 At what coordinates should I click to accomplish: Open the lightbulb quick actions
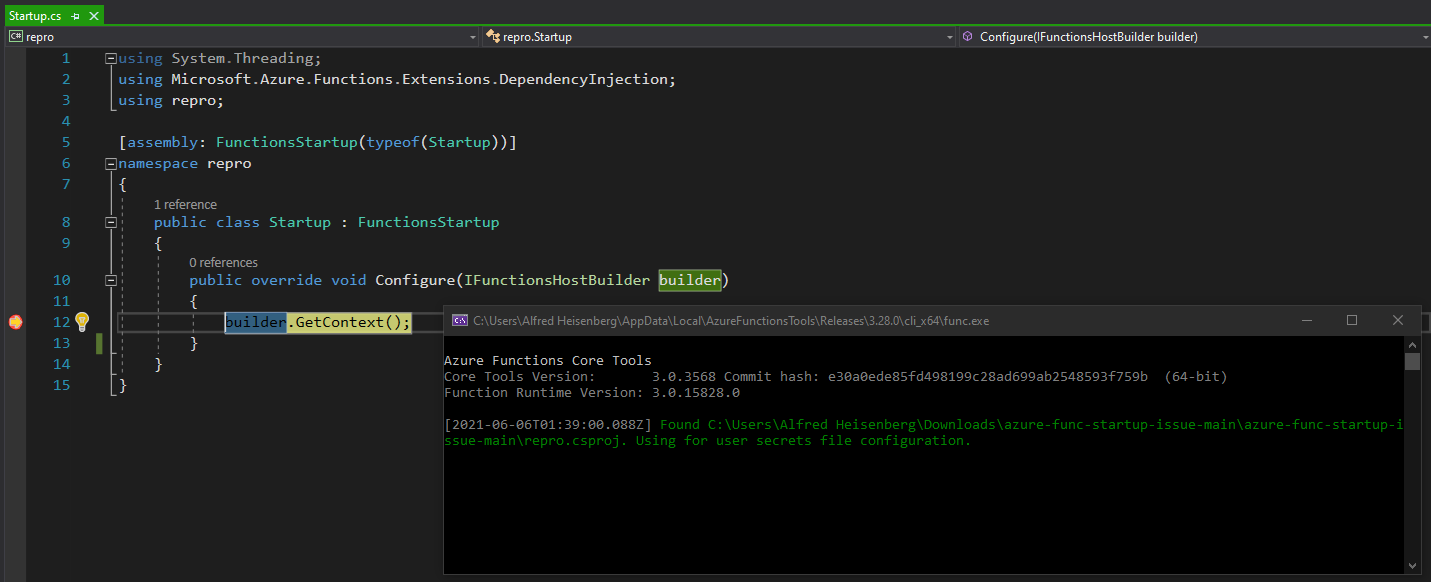pos(82,321)
